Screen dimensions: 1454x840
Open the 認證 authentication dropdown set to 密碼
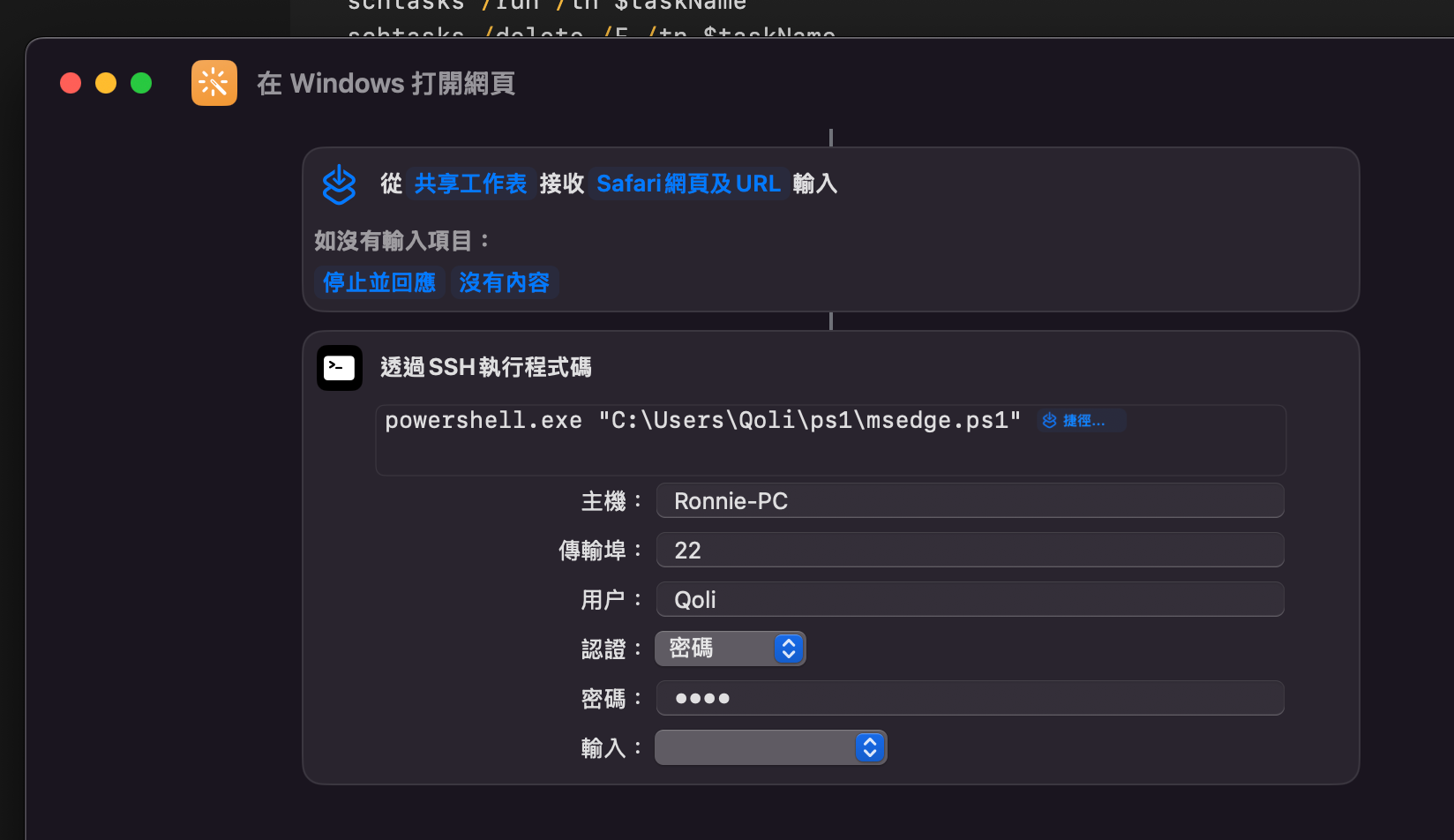point(731,649)
